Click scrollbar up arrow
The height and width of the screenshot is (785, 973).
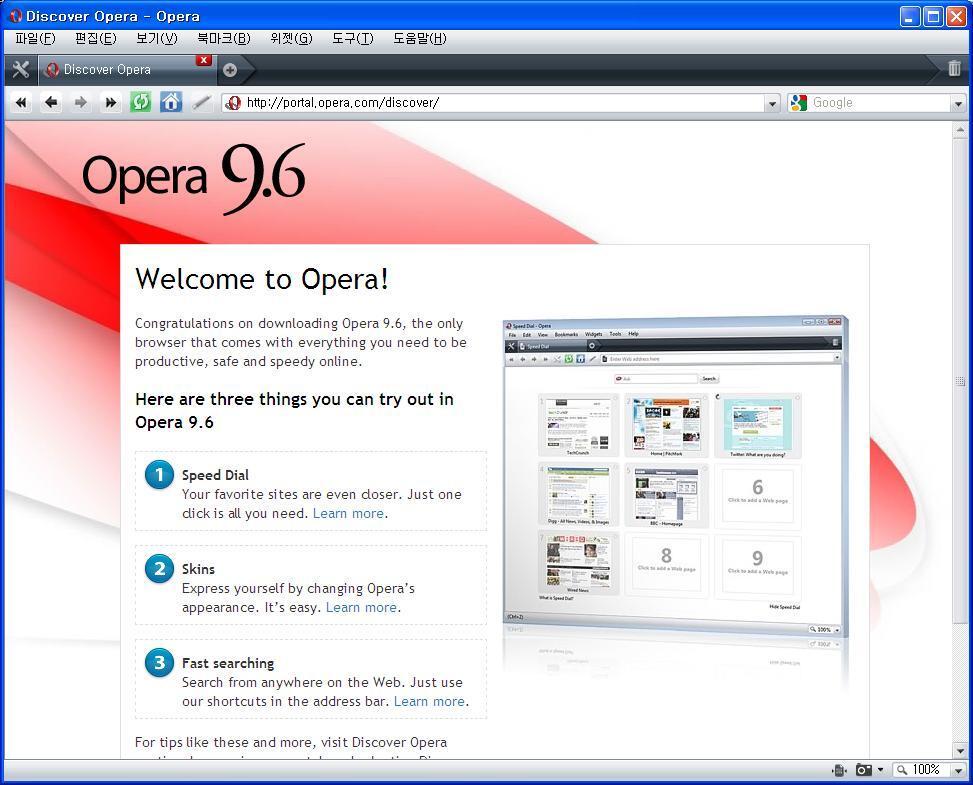pos(960,130)
